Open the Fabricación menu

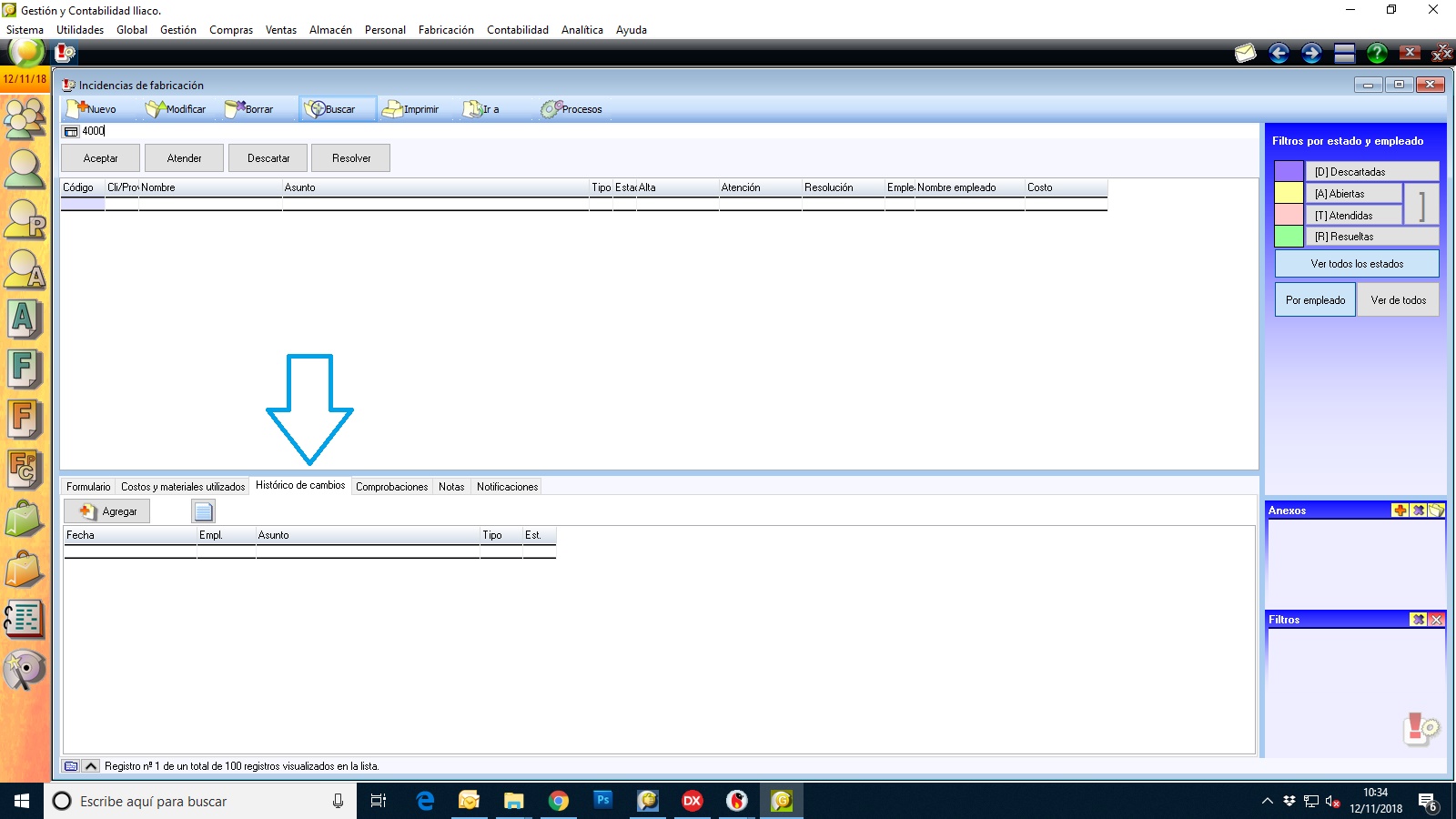pos(446,30)
